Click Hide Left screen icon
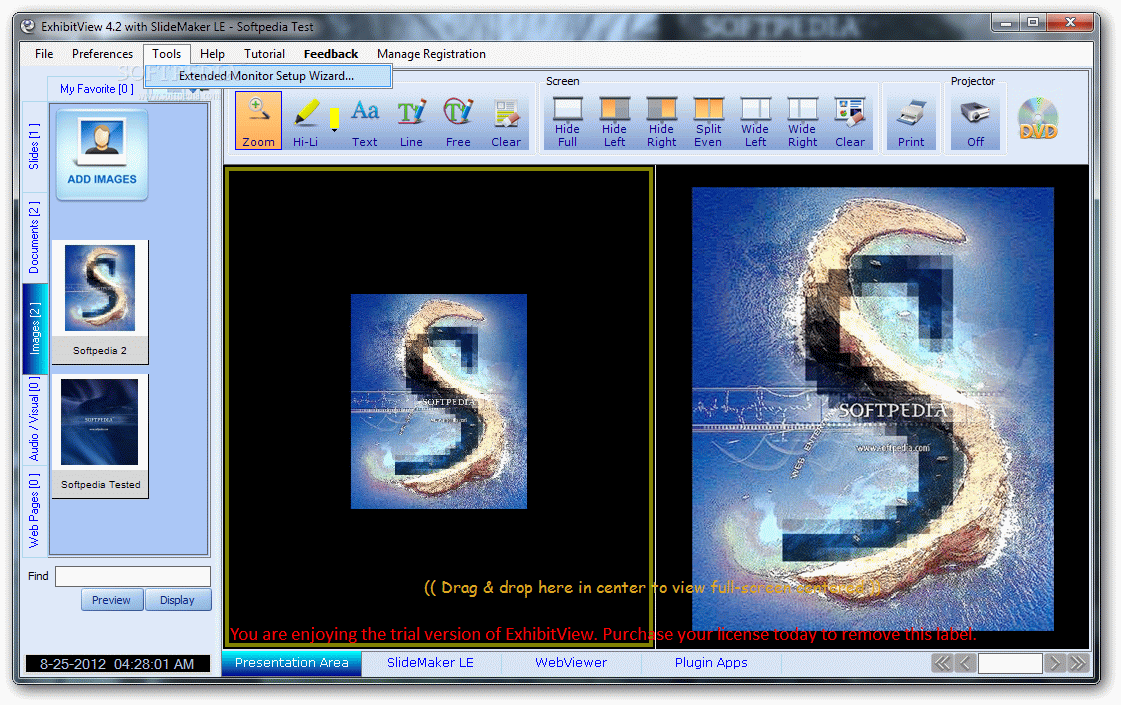Viewport: 1121px width, 705px height. tap(614, 122)
